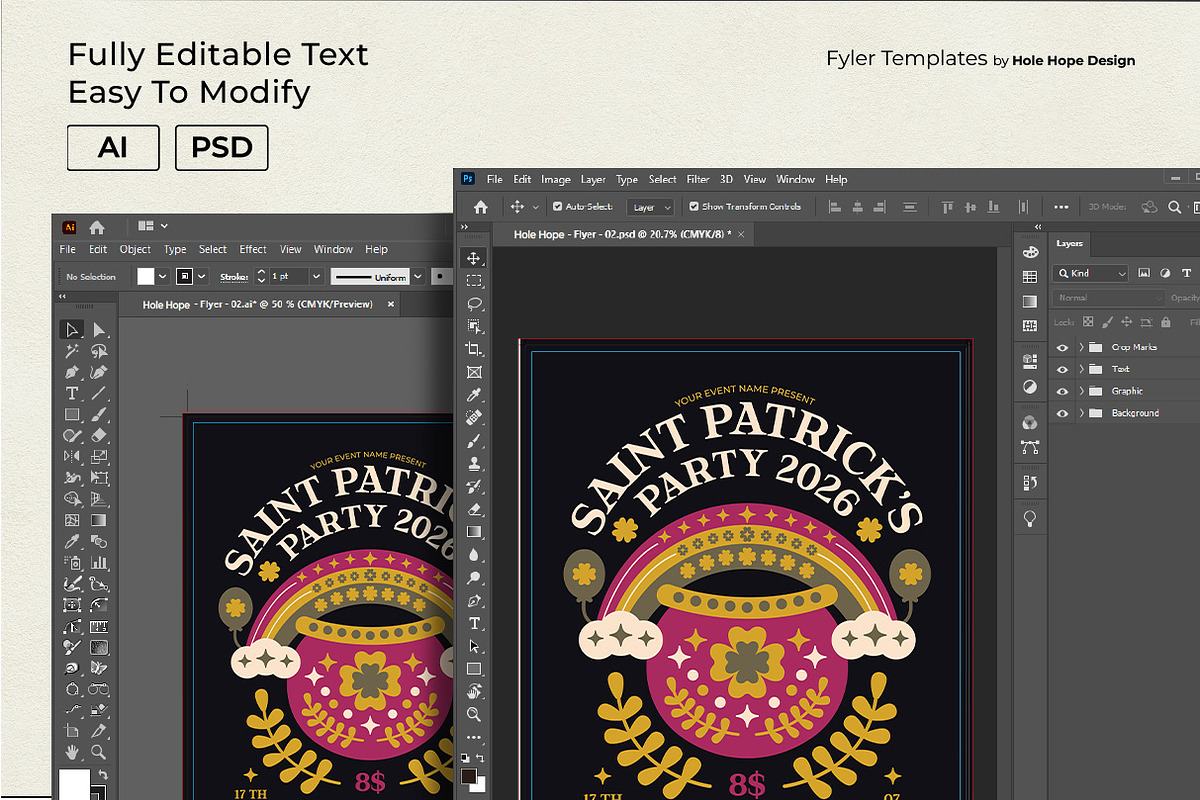The width and height of the screenshot is (1200, 800).
Task: Select the Horizontal Type tool in Photoshop
Action: pyautogui.click(x=474, y=624)
